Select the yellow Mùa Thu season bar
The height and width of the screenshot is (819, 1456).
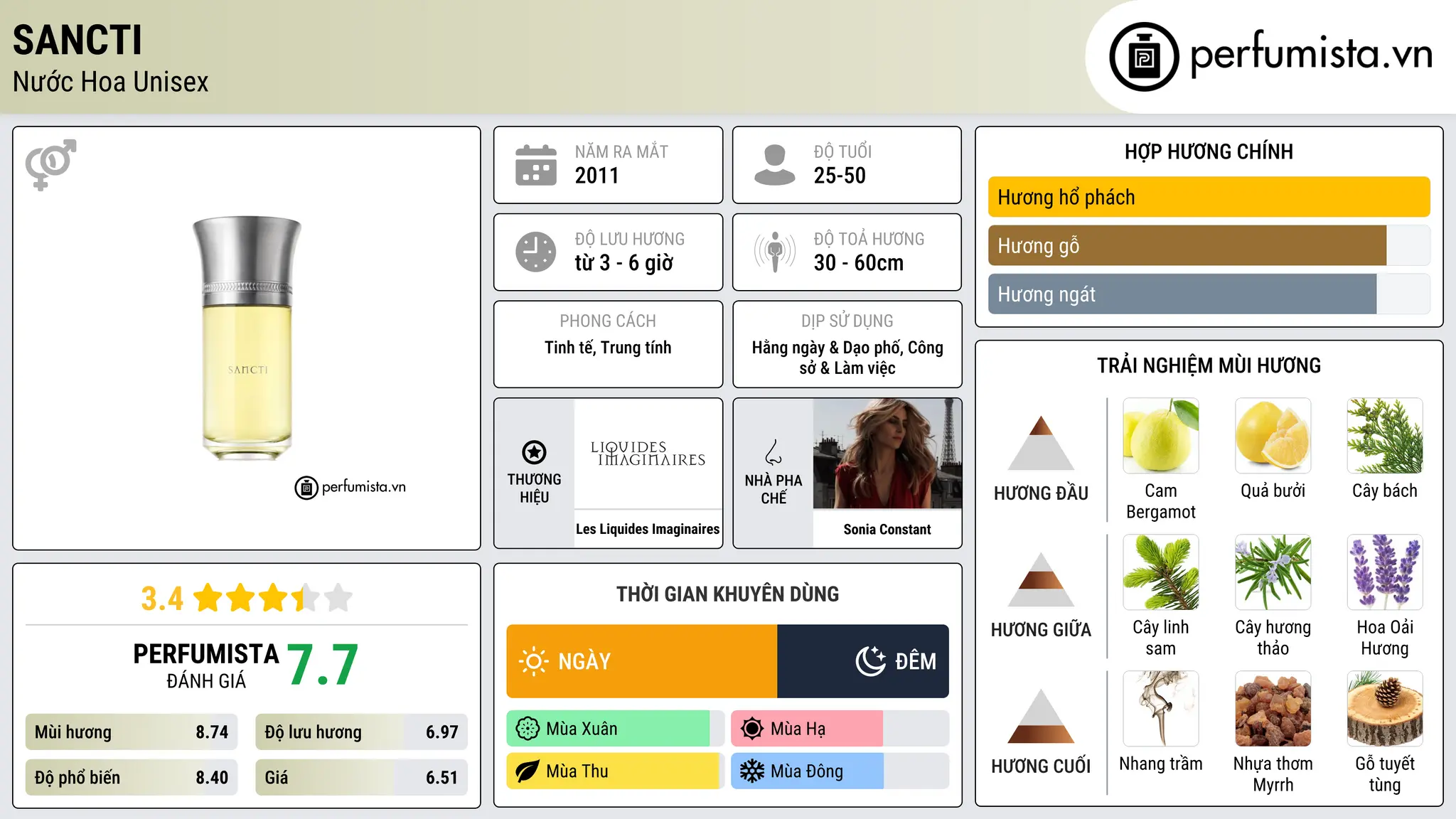coord(614,771)
